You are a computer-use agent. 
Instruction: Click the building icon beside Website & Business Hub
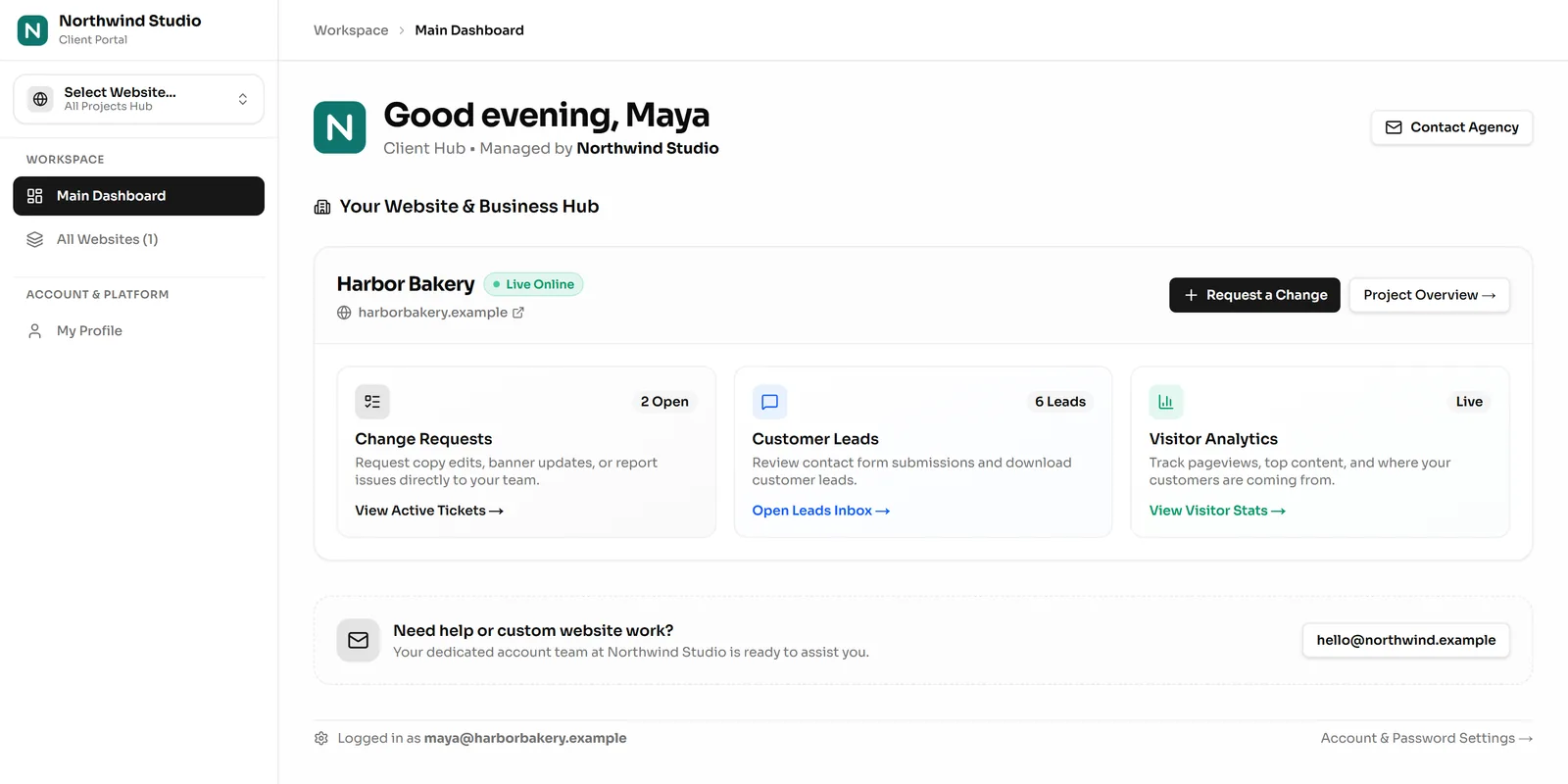coord(322,207)
